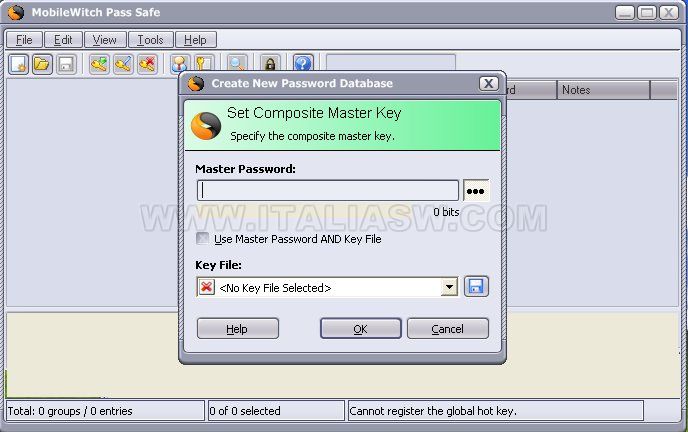Viewport: 688px width, 432px height.
Task: Click the Notes column header
Action: click(603, 90)
